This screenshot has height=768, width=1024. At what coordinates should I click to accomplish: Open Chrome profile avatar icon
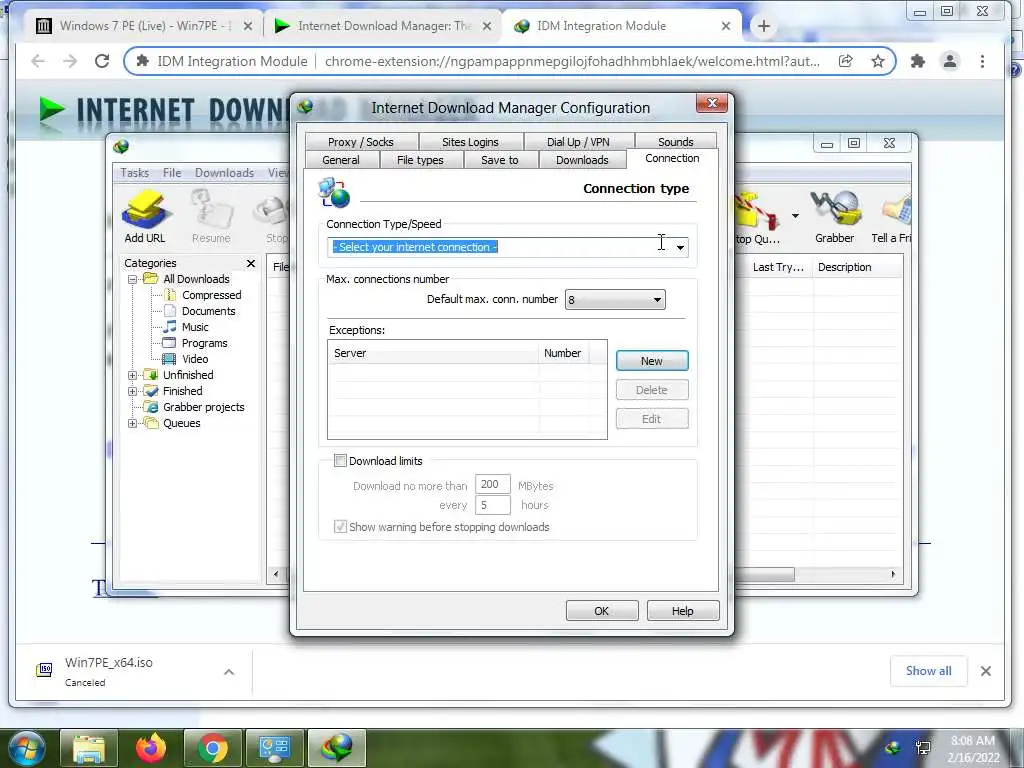point(950,61)
